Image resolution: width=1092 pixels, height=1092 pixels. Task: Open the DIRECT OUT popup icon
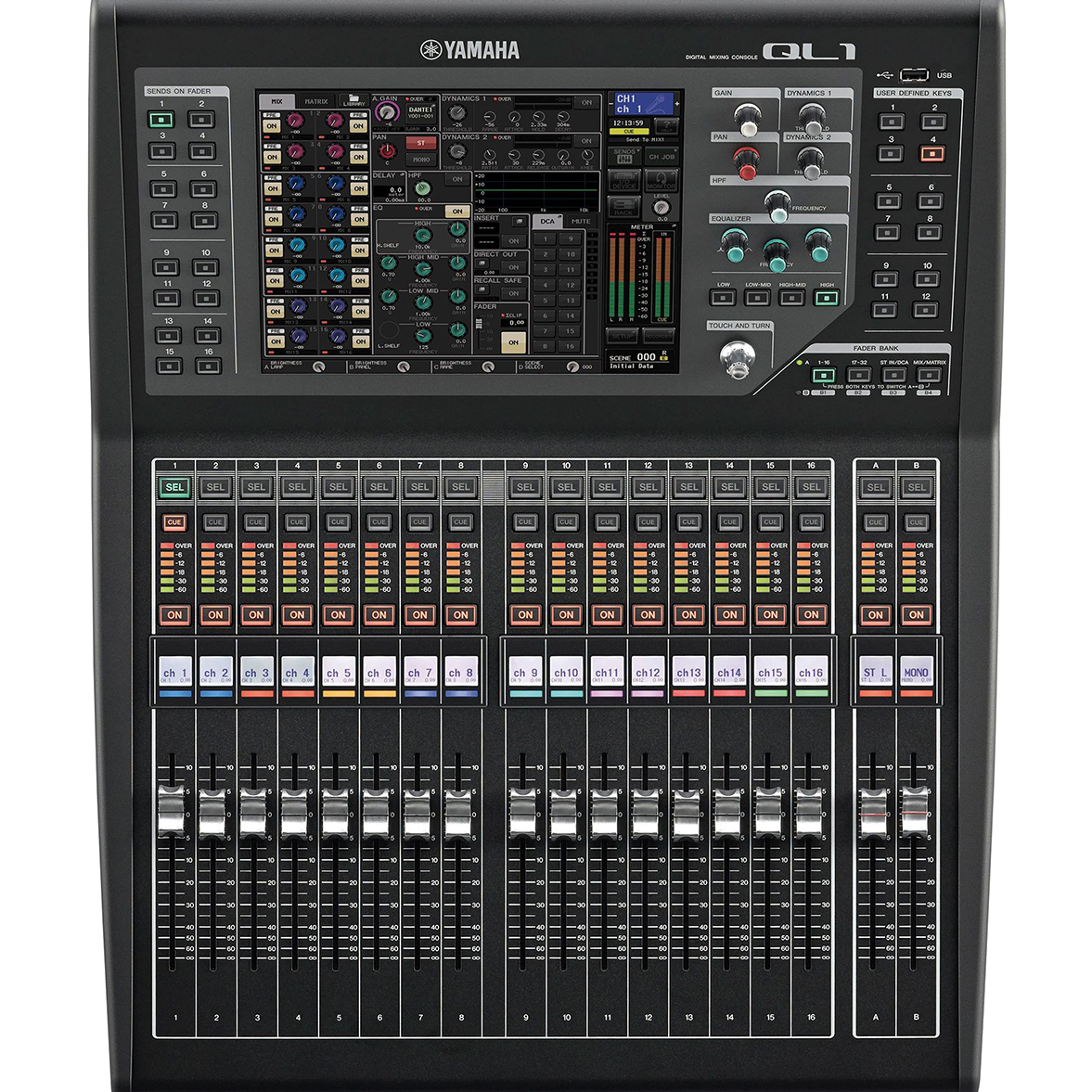click(482, 263)
